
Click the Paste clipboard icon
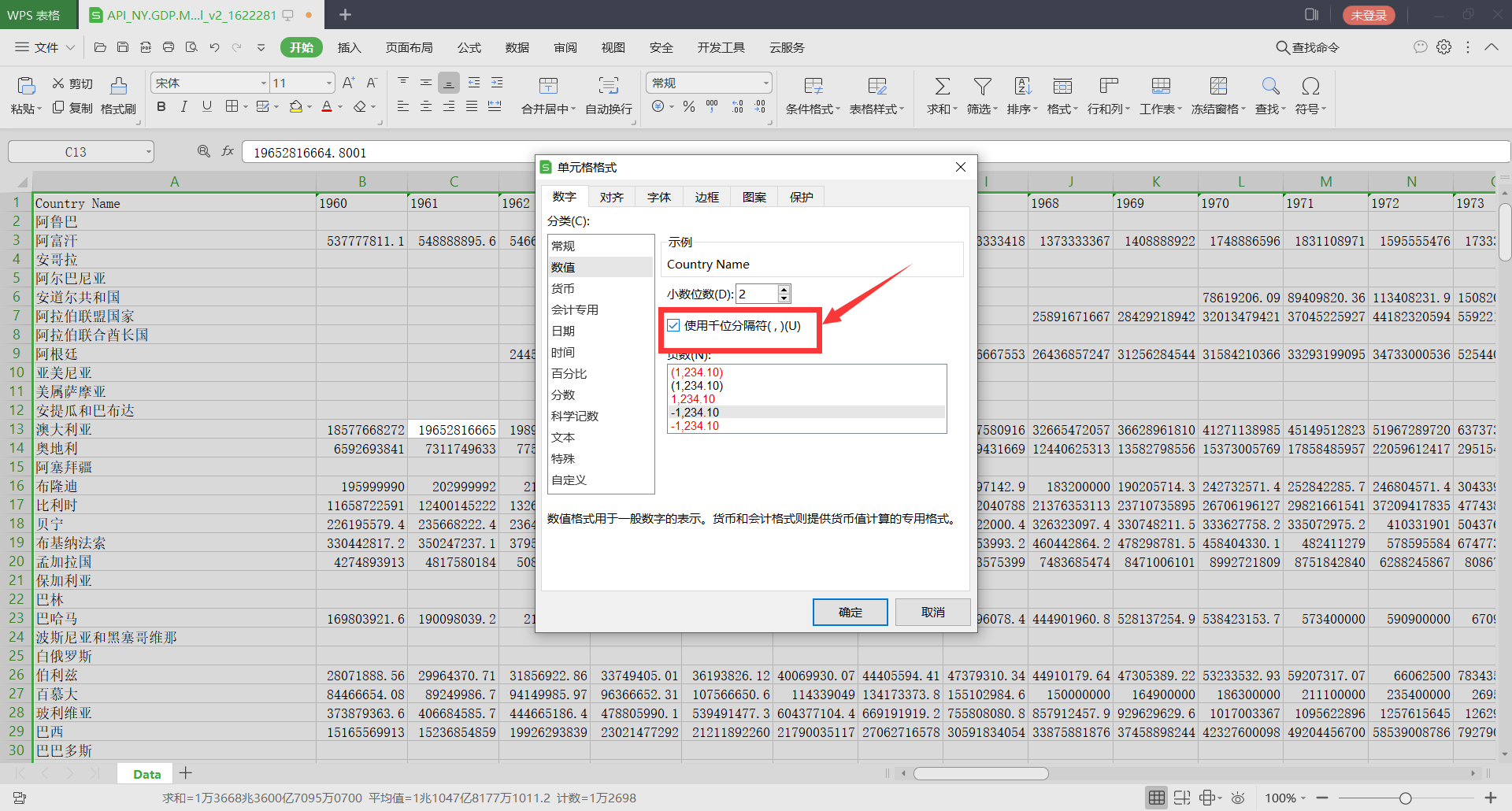26,86
